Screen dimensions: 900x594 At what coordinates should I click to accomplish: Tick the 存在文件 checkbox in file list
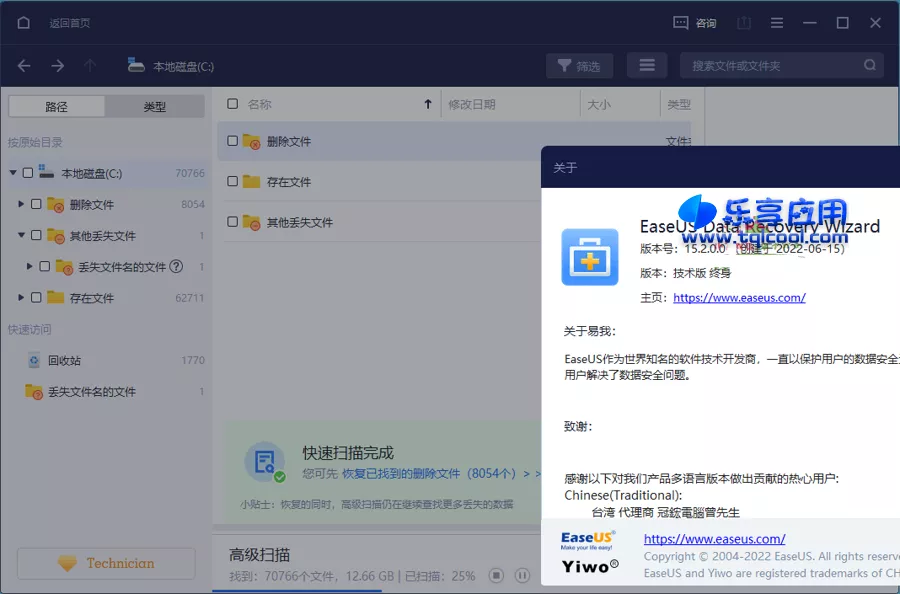tap(233, 182)
